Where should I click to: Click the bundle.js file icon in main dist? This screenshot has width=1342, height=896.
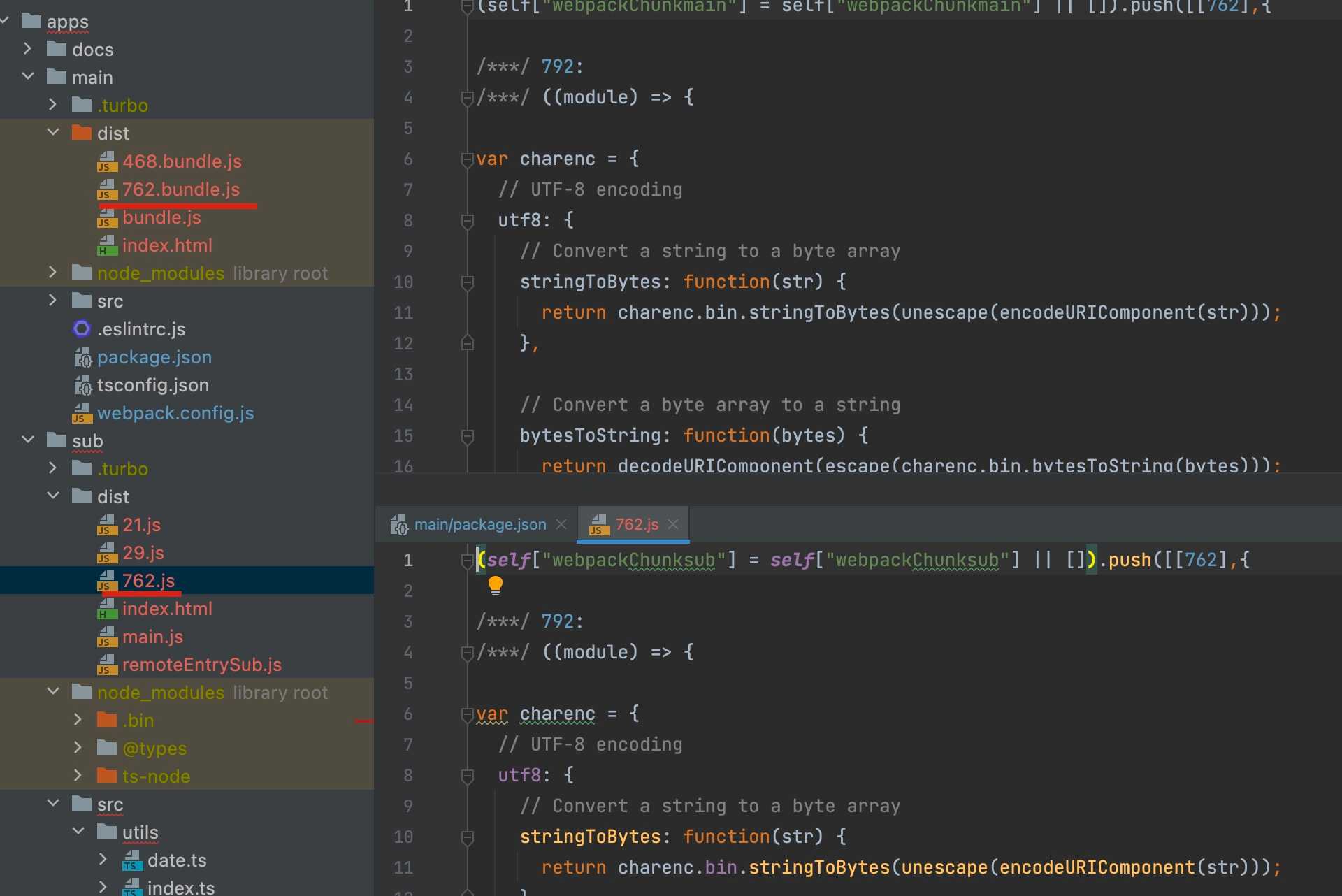107,217
